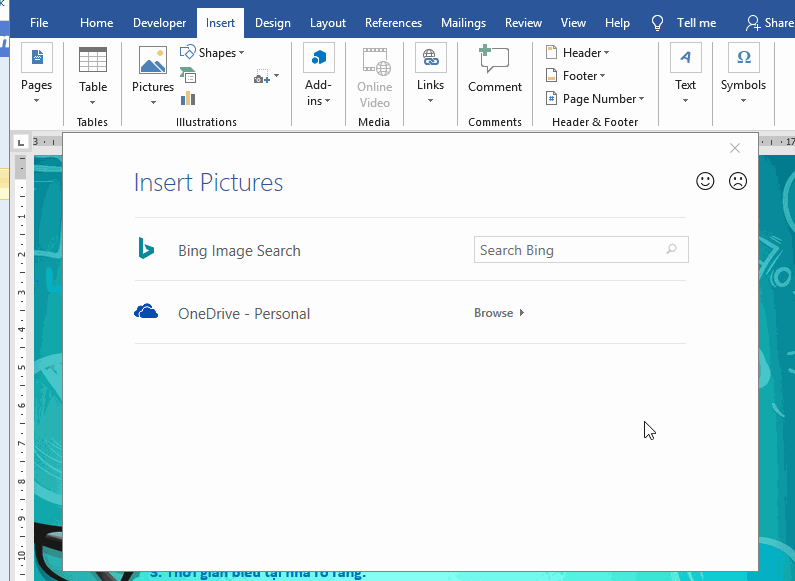Viewport: 795px width, 581px height.
Task: Open the Symbols dropdown
Action: coord(743,75)
